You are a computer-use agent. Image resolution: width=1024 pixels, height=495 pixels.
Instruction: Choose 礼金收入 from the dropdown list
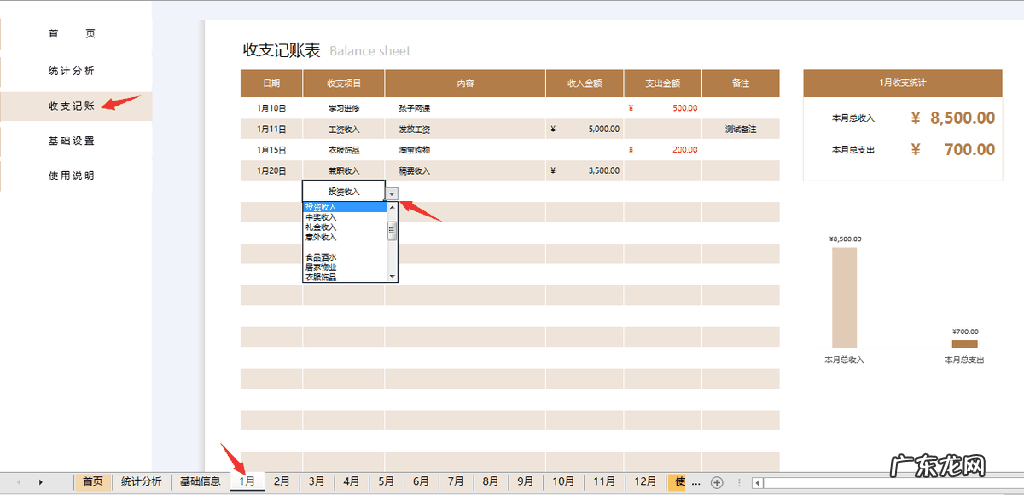pyautogui.click(x=345, y=227)
